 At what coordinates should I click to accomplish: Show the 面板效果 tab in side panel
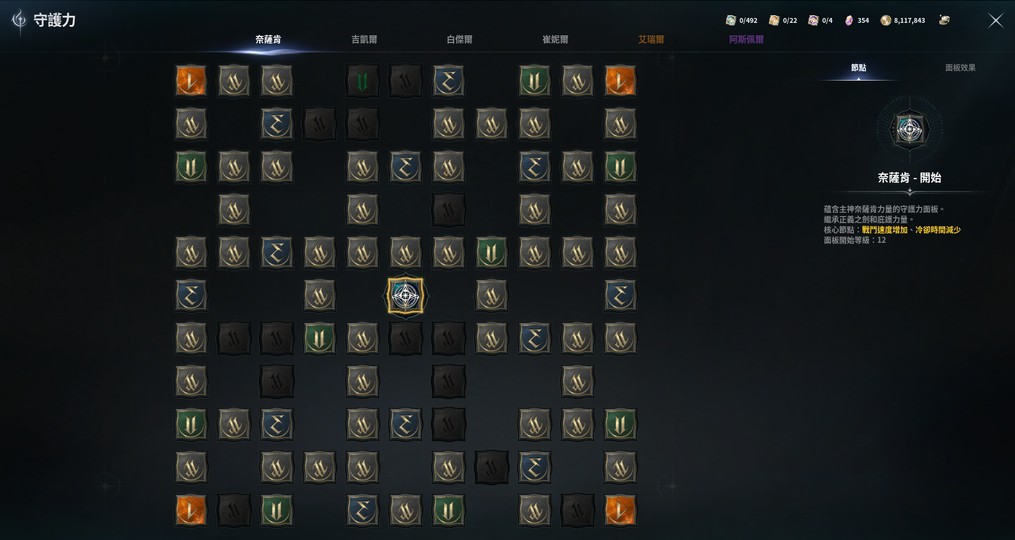click(960, 67)
